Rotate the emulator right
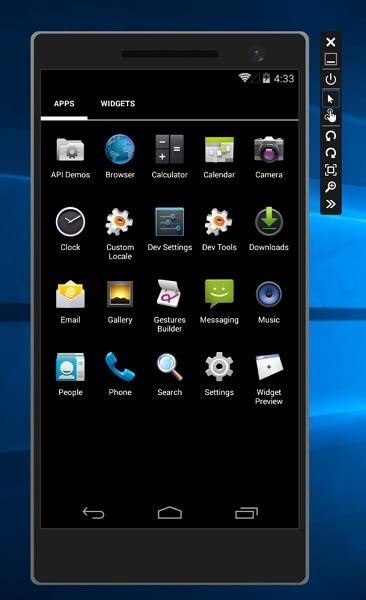Screen dimensions: 366x600 [331, 153]
